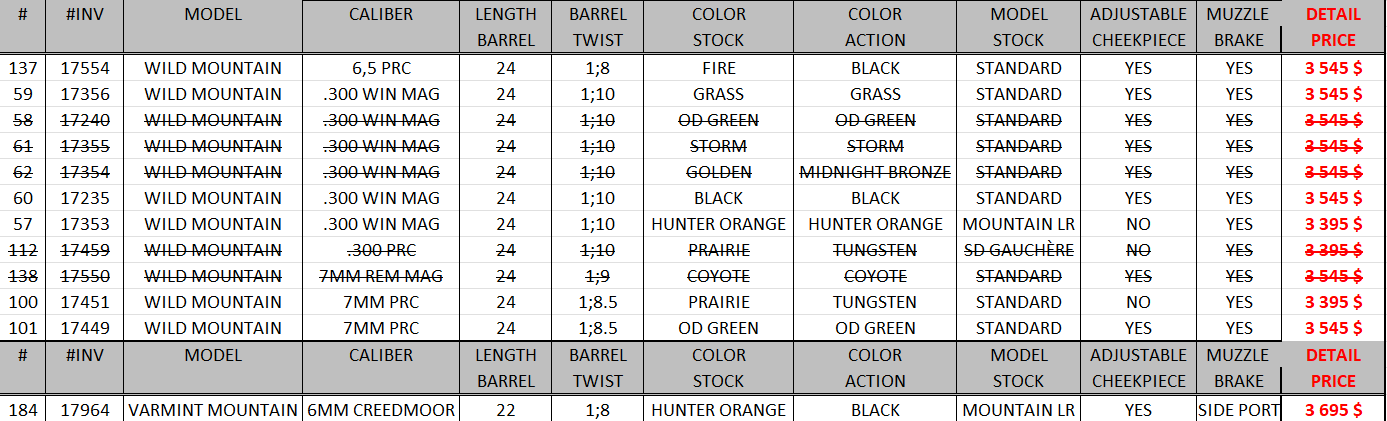Screen dimensions: 1387x421
Task: Select inventory number 17554 cell
Action: (x=85, y=68)
